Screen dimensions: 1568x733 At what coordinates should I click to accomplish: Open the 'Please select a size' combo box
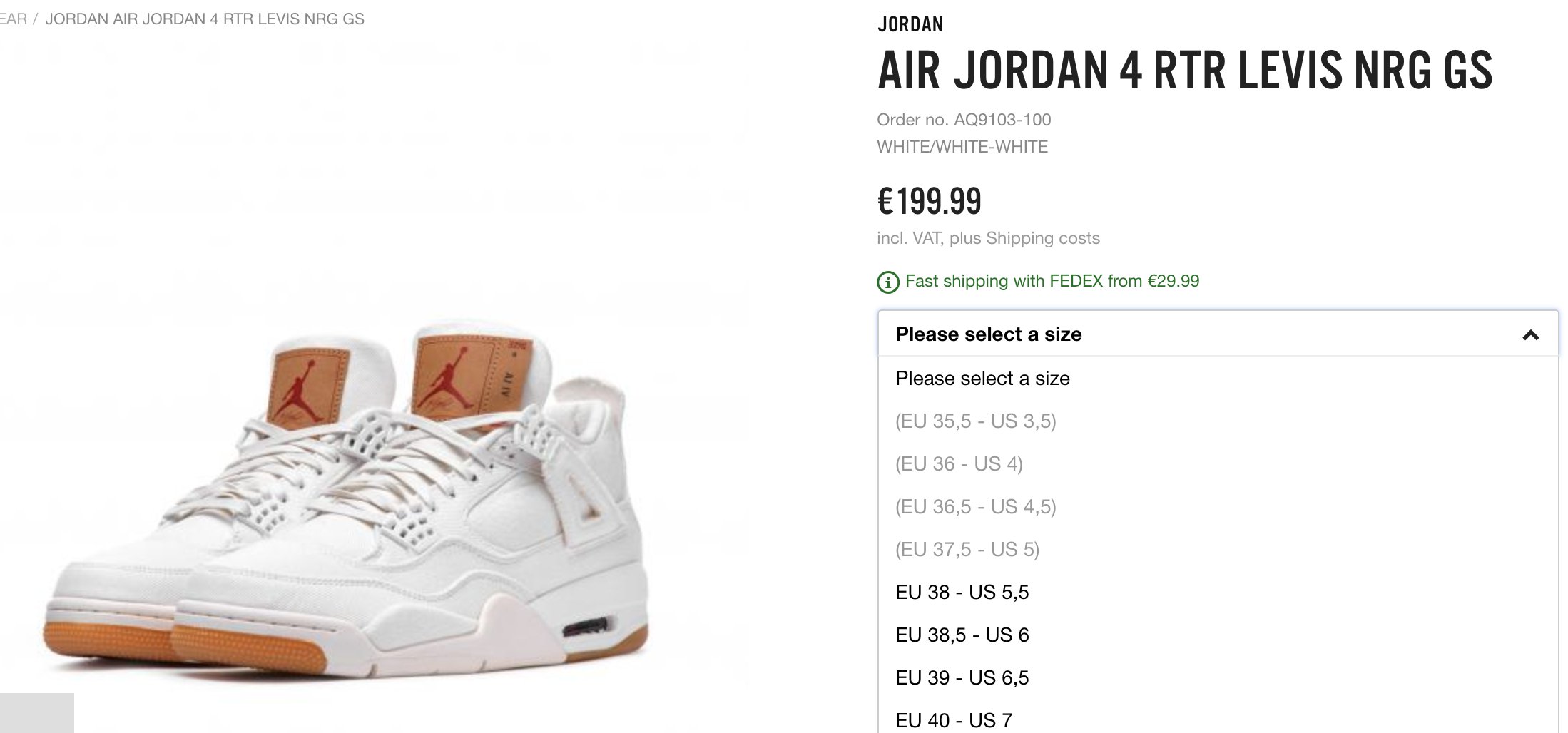pos(1218,334)
